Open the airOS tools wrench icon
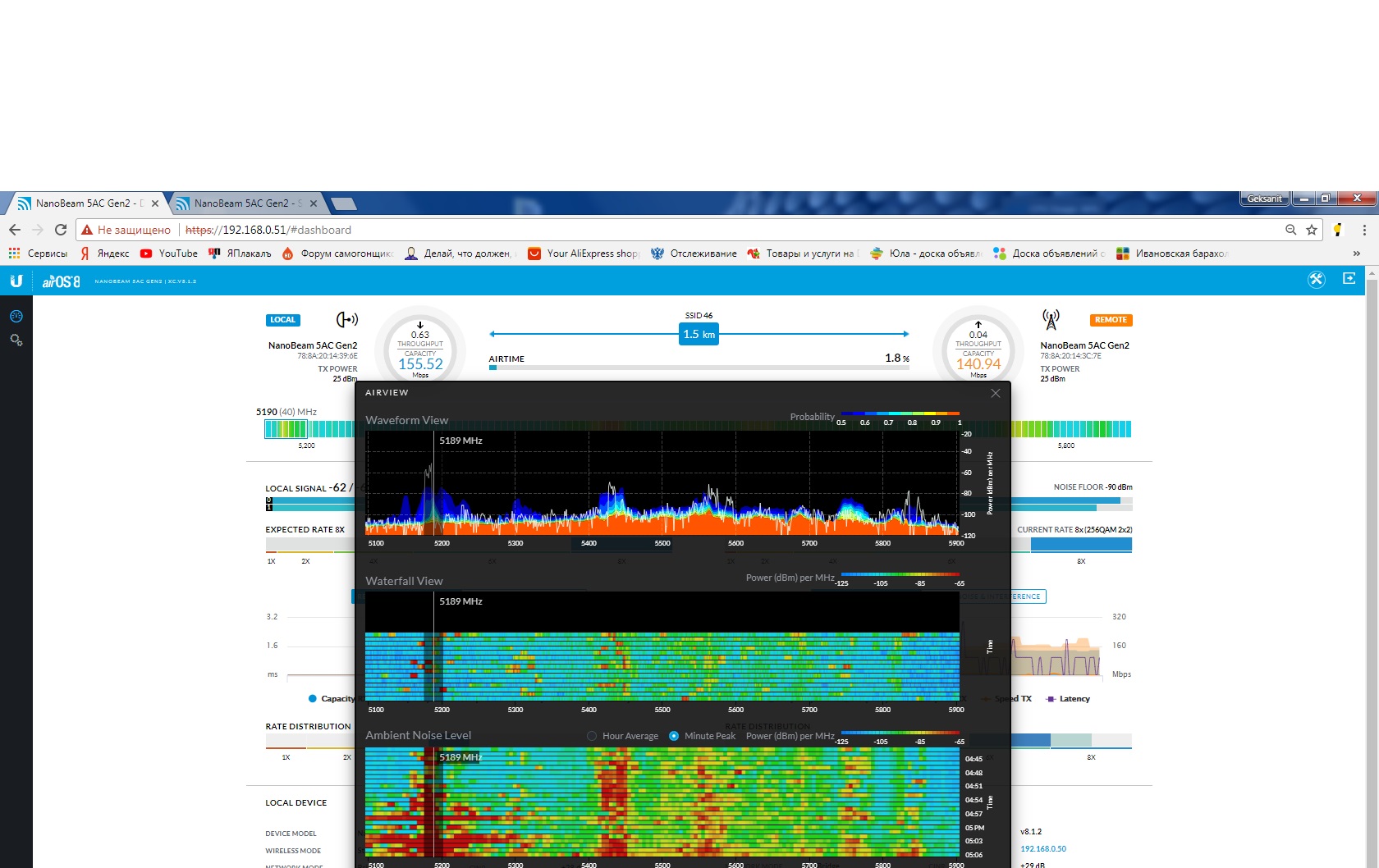 tap(1316, 280)
